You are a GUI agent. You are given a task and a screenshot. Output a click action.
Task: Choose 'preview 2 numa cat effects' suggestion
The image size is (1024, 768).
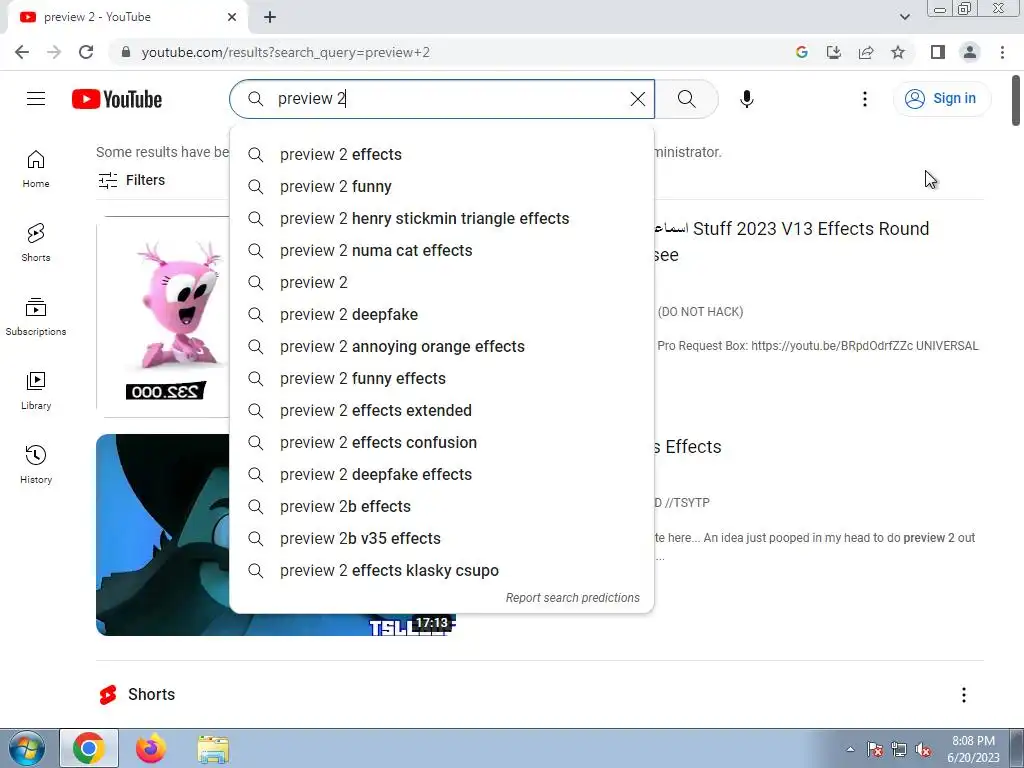(441, 251)
